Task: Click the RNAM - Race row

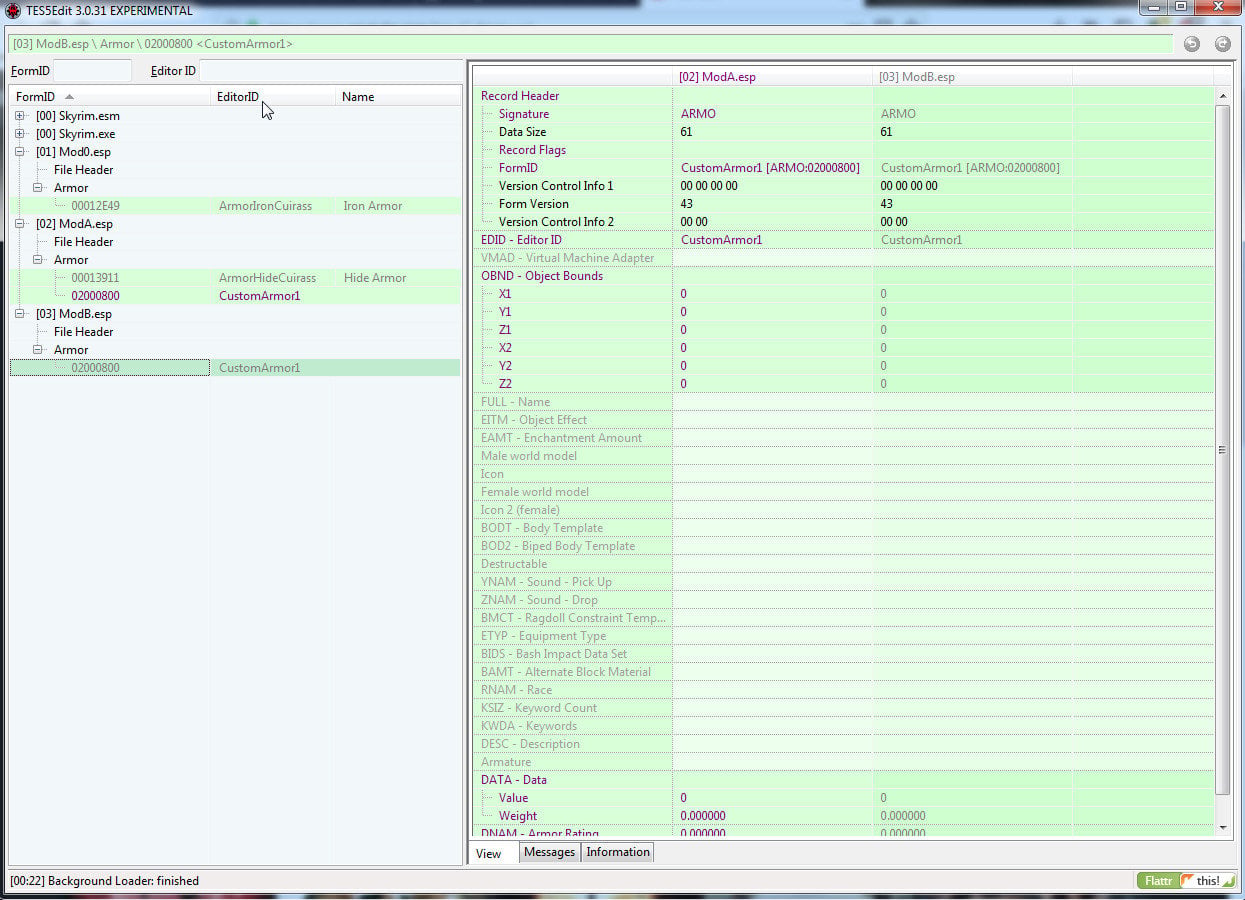Action: [843, 690]
